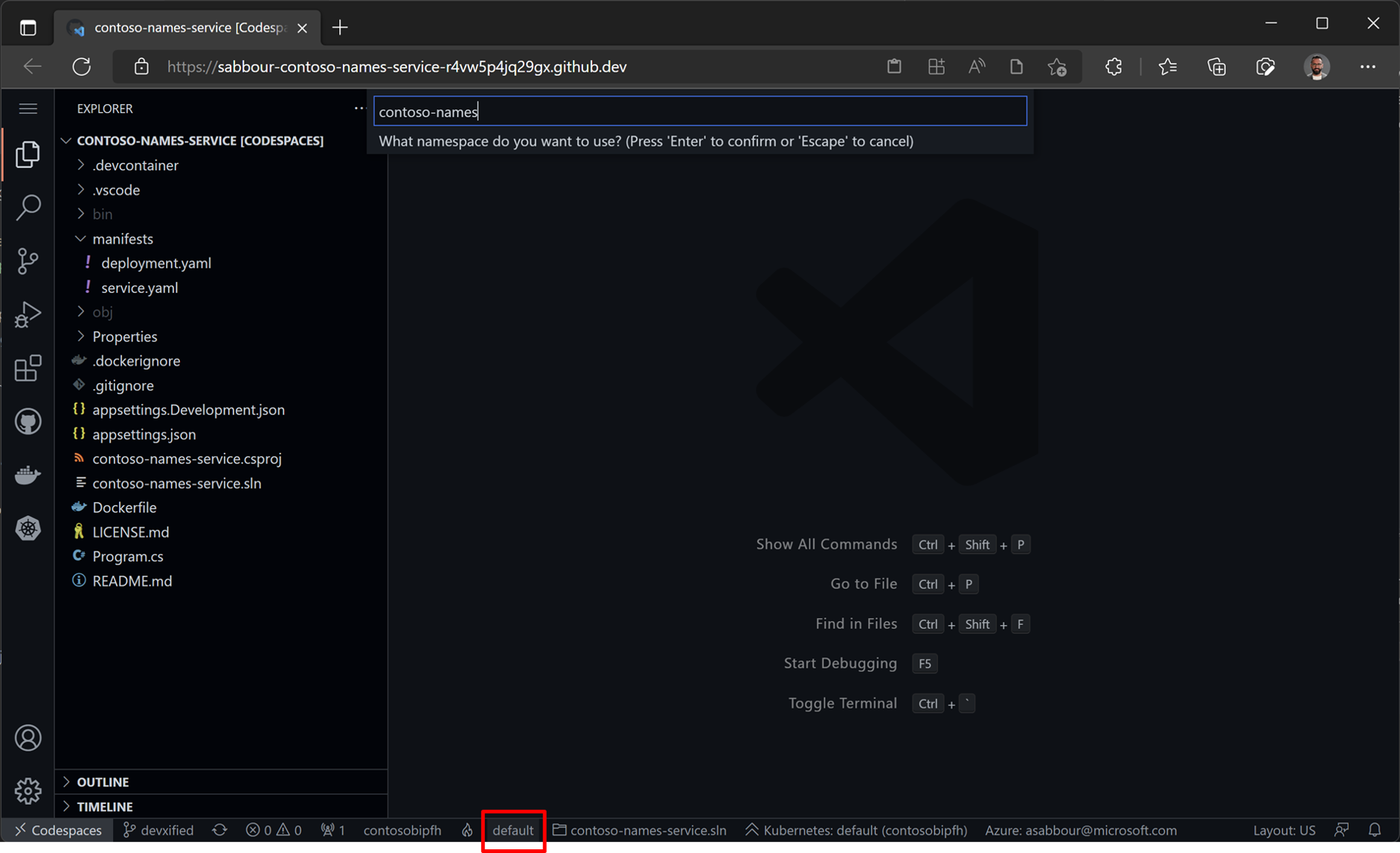
Task: Open the GitHub view icon
Action: click(x=28, y=422)
